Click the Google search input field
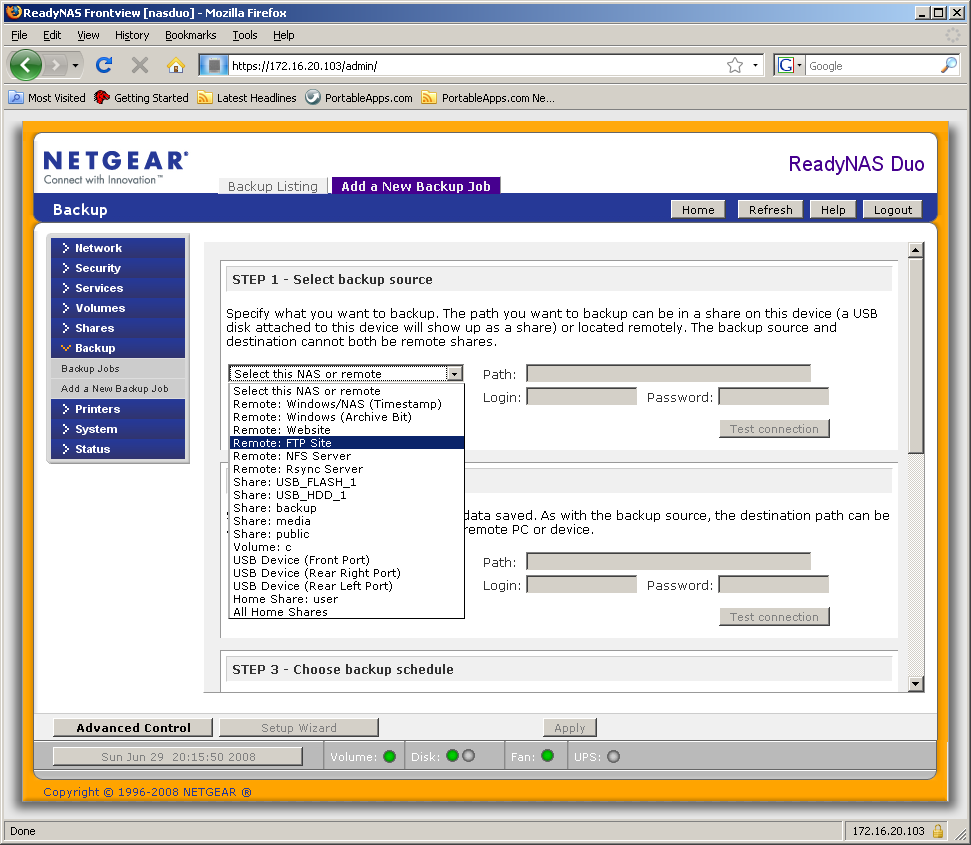The height and width of the screenshot is (845, 971). (x=872, y=66)
